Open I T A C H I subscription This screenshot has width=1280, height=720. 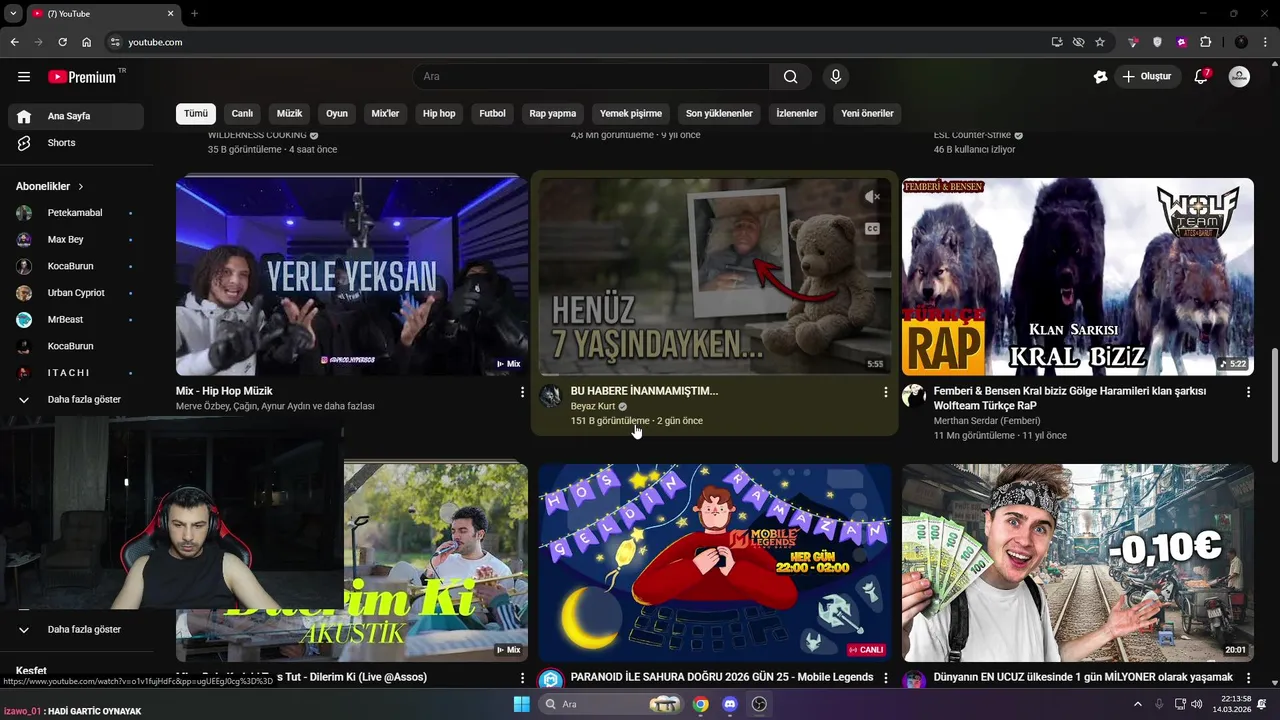[76, 373]
